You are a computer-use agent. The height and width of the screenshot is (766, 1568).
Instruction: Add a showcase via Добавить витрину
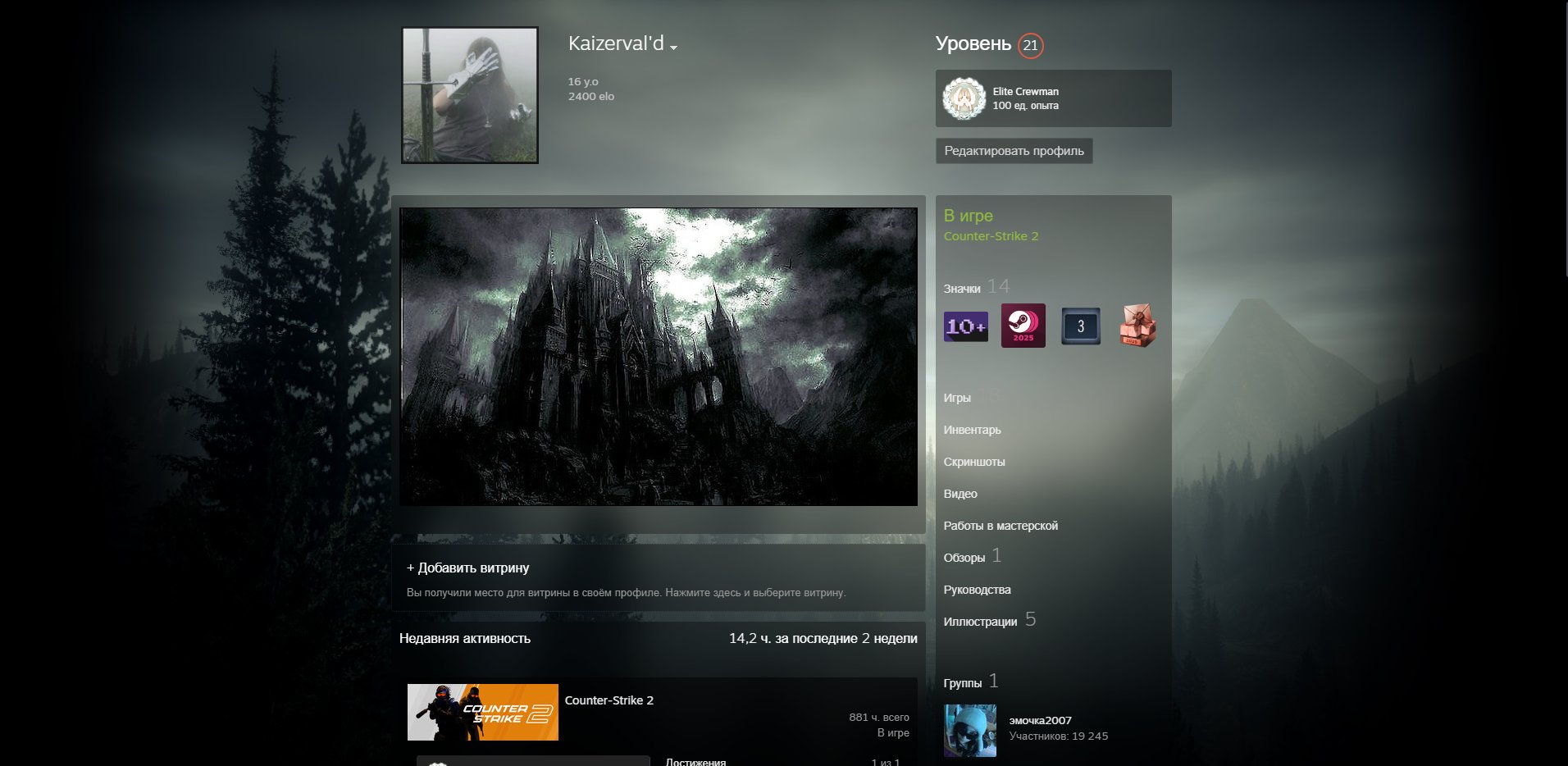[x=468, y=568]
